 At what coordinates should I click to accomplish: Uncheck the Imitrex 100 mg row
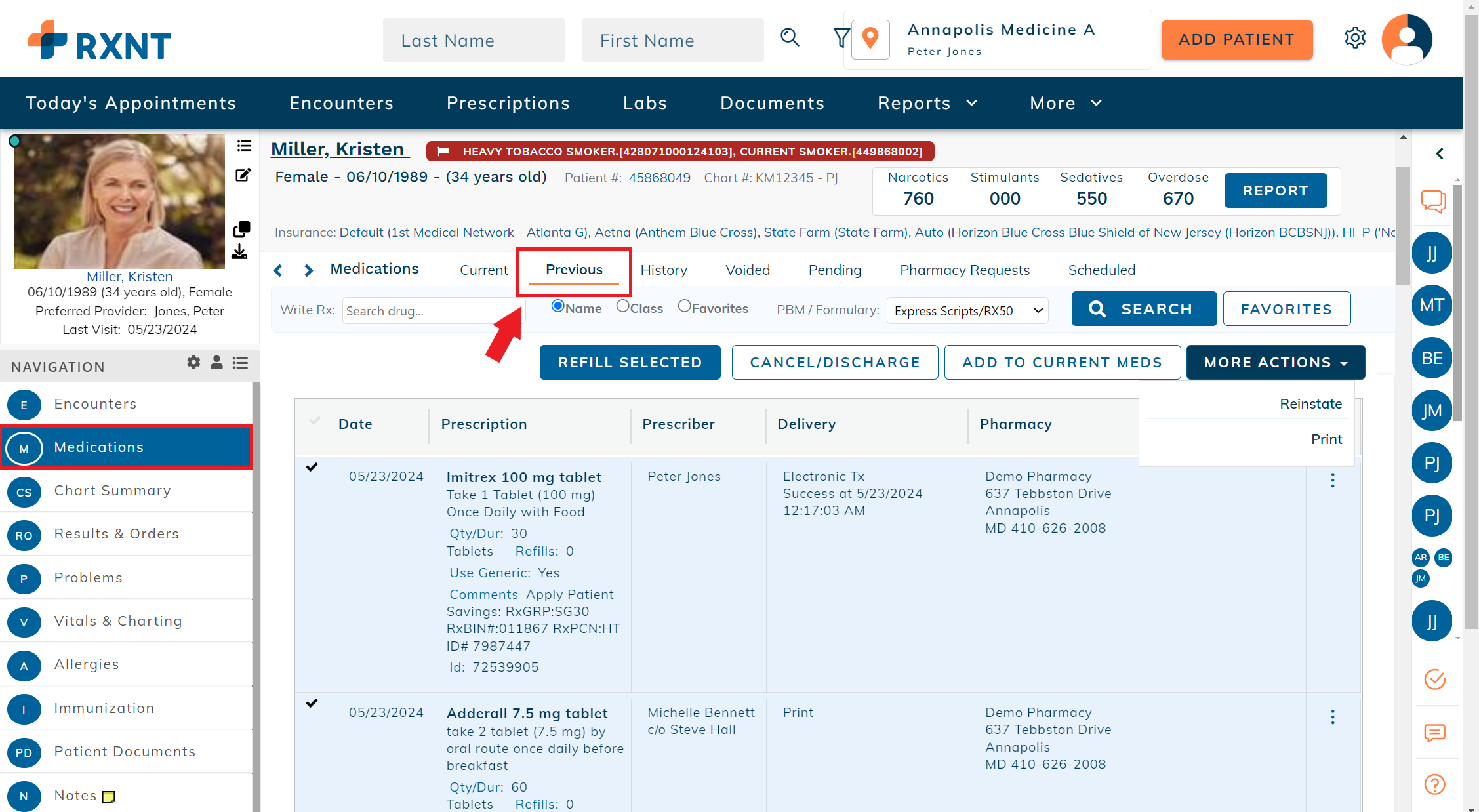[x=312, y=467]
